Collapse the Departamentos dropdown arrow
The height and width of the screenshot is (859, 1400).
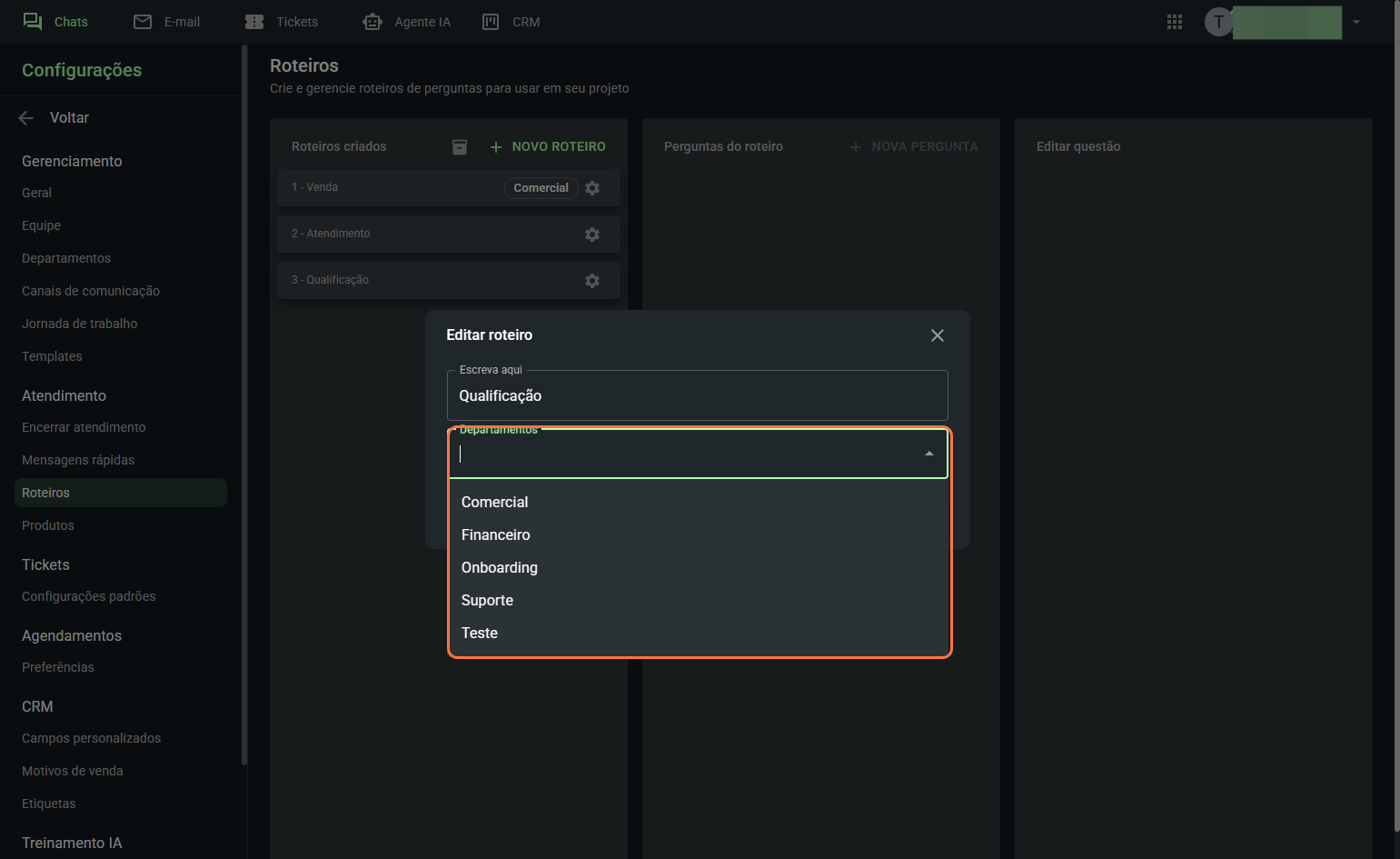(928, 454)
